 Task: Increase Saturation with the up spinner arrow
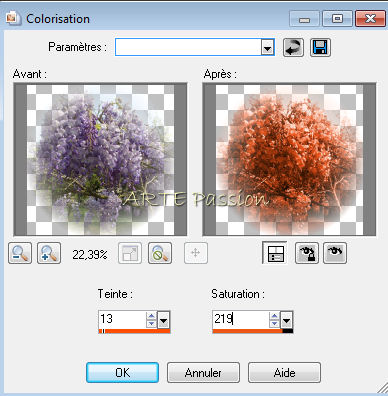pos(275,316)
